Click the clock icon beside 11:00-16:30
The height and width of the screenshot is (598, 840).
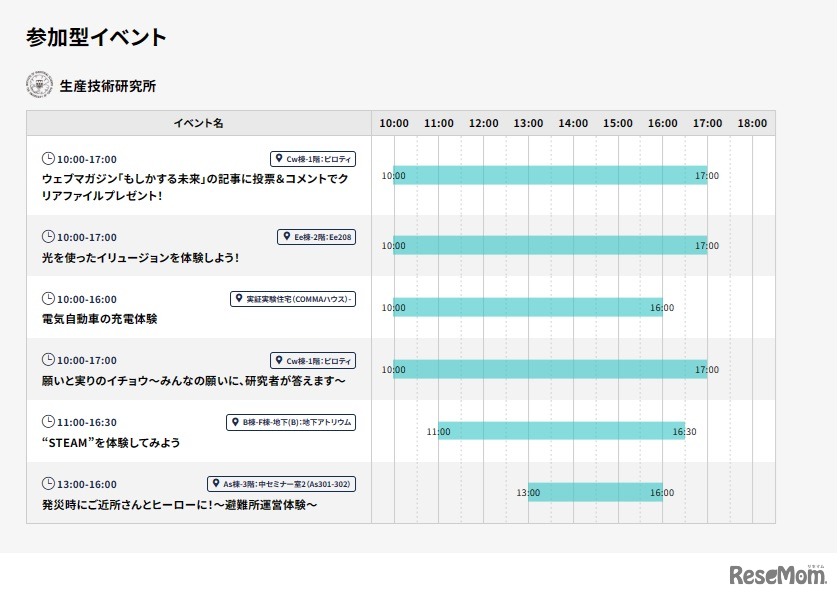tap(48, 422)
